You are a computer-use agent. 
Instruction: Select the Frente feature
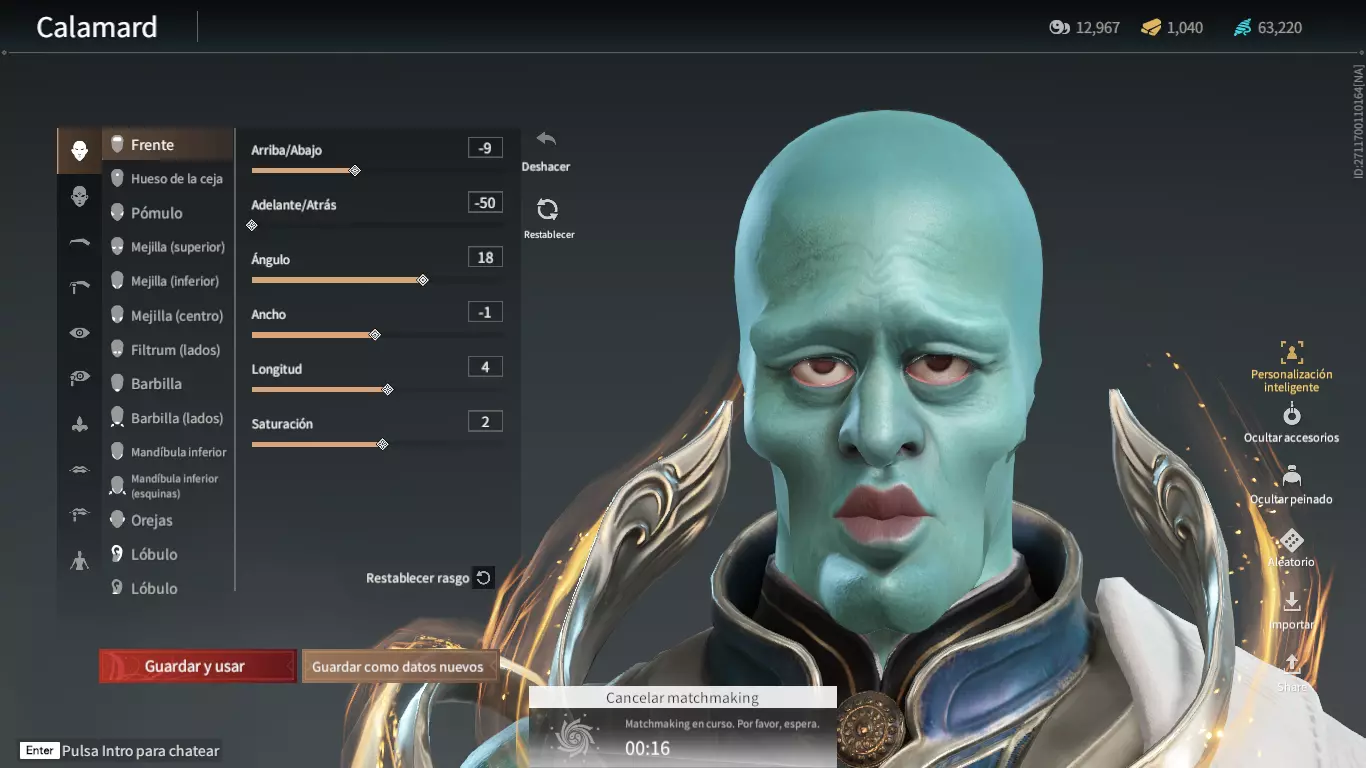[168, 145]
